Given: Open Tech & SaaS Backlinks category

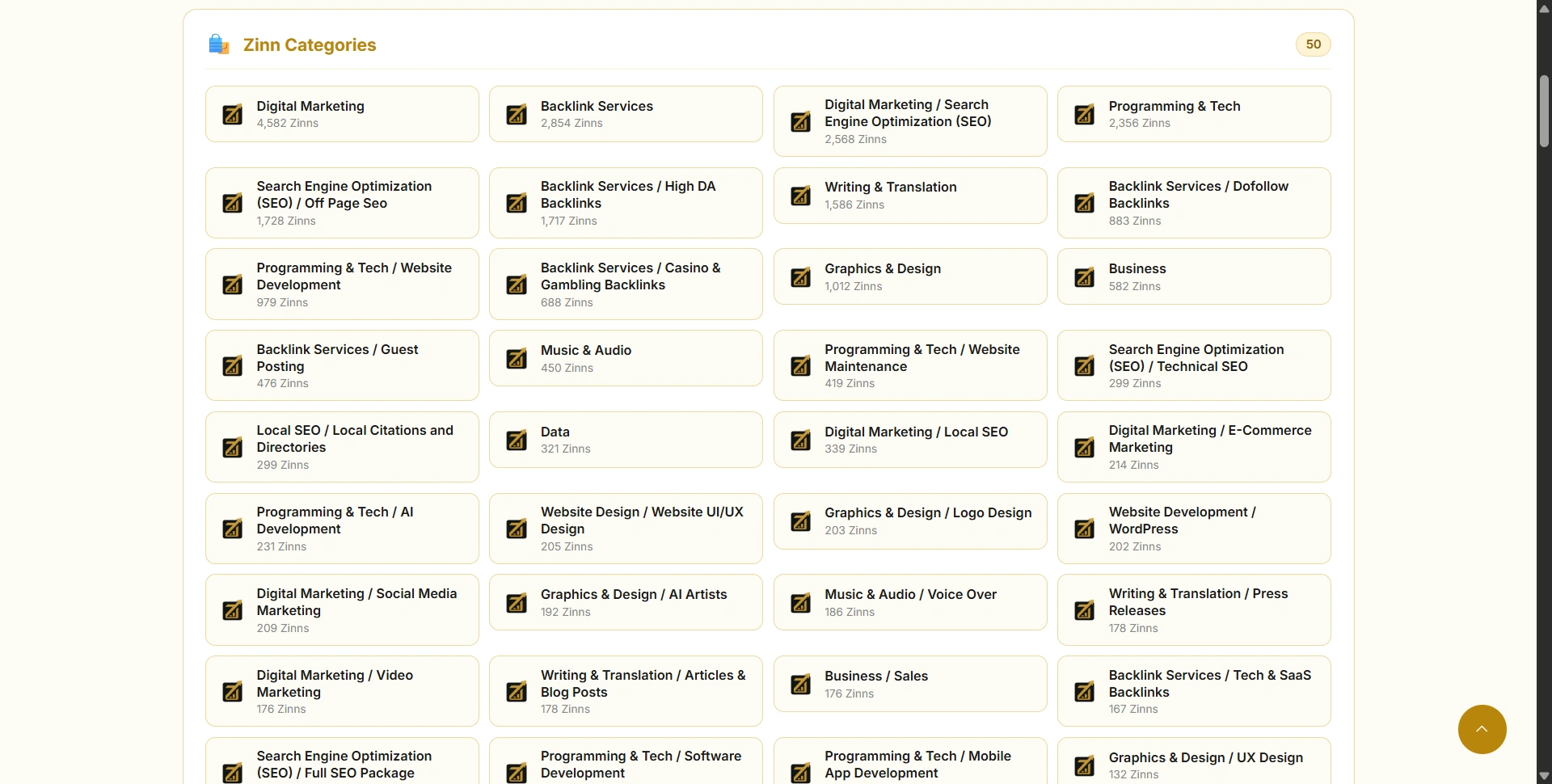Looking at the screenshot, I should click(x=1194, y=691).
